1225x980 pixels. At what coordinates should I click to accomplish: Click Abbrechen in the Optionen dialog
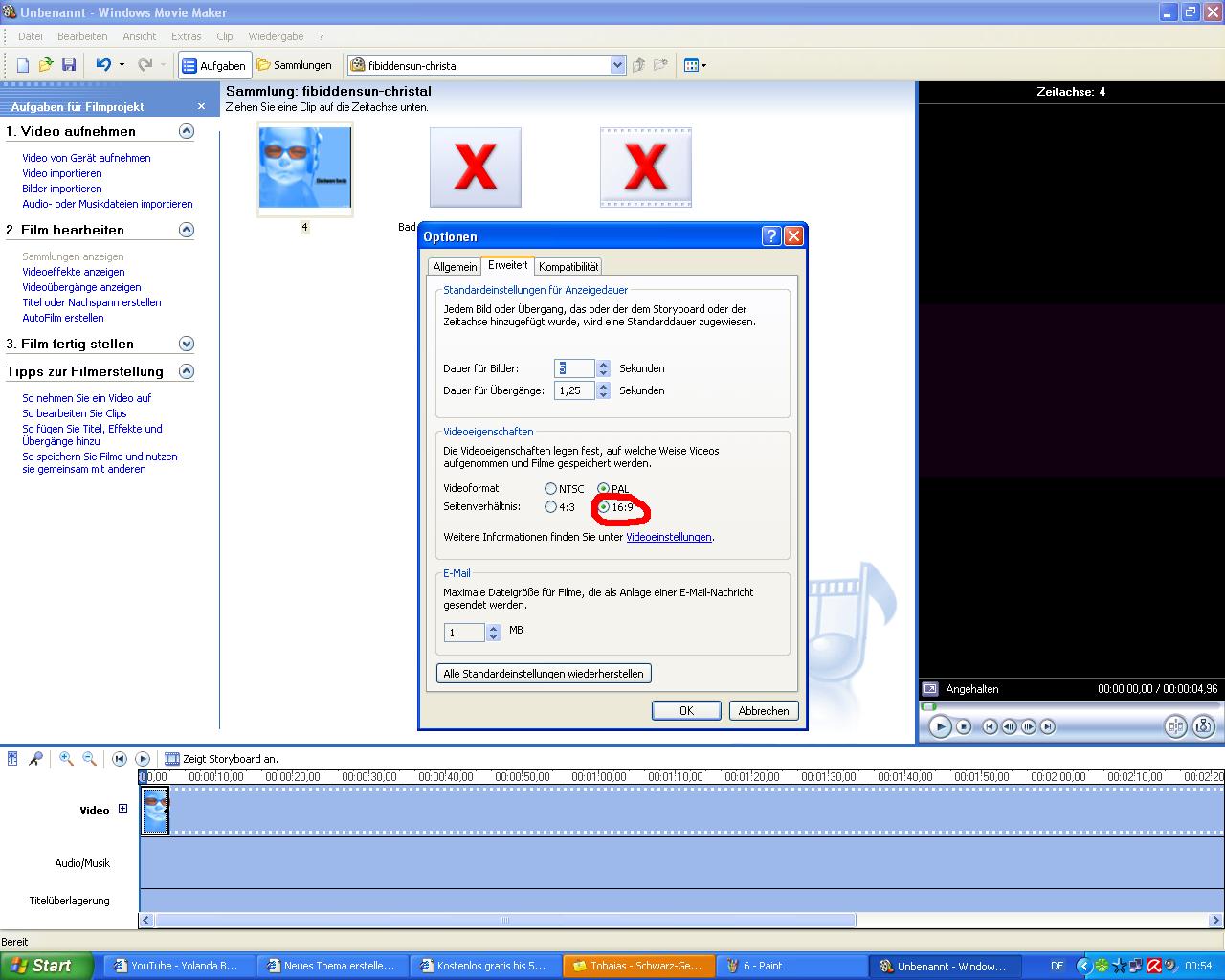coord(764,711)
